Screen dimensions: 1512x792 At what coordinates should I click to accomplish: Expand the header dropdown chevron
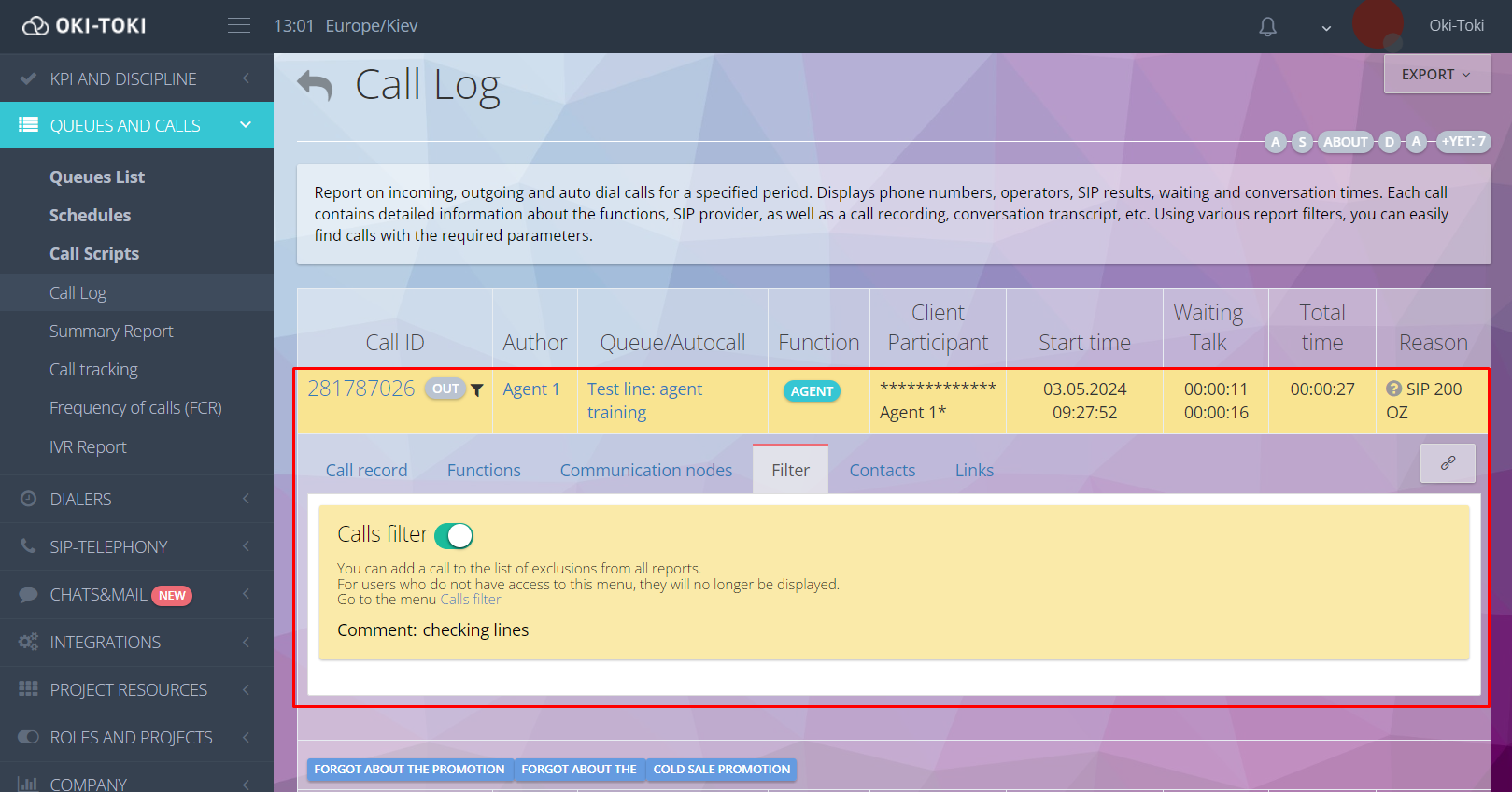click(x=1326, y=28)
